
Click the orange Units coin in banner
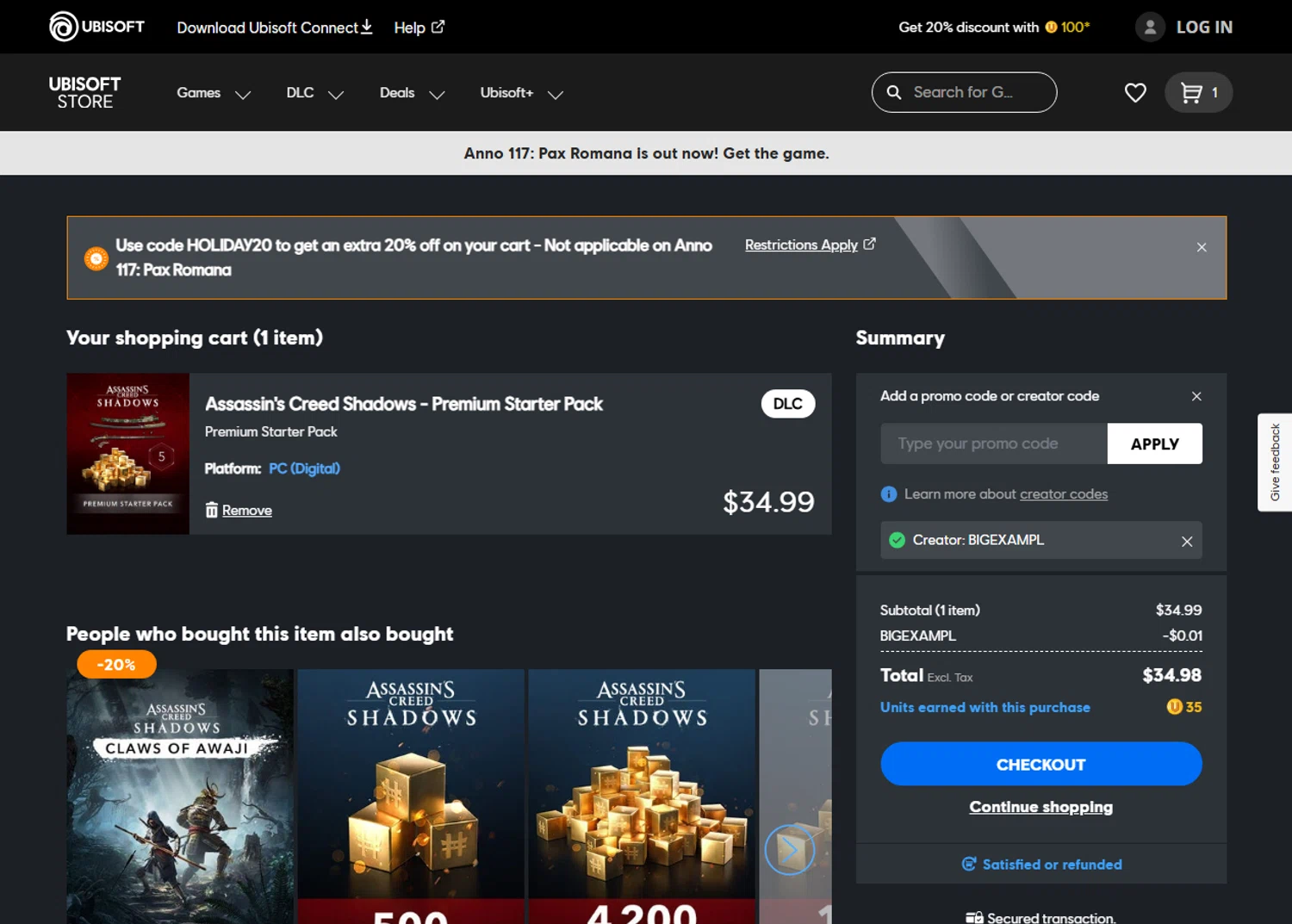pyautogui.click(x=96, y=257)
